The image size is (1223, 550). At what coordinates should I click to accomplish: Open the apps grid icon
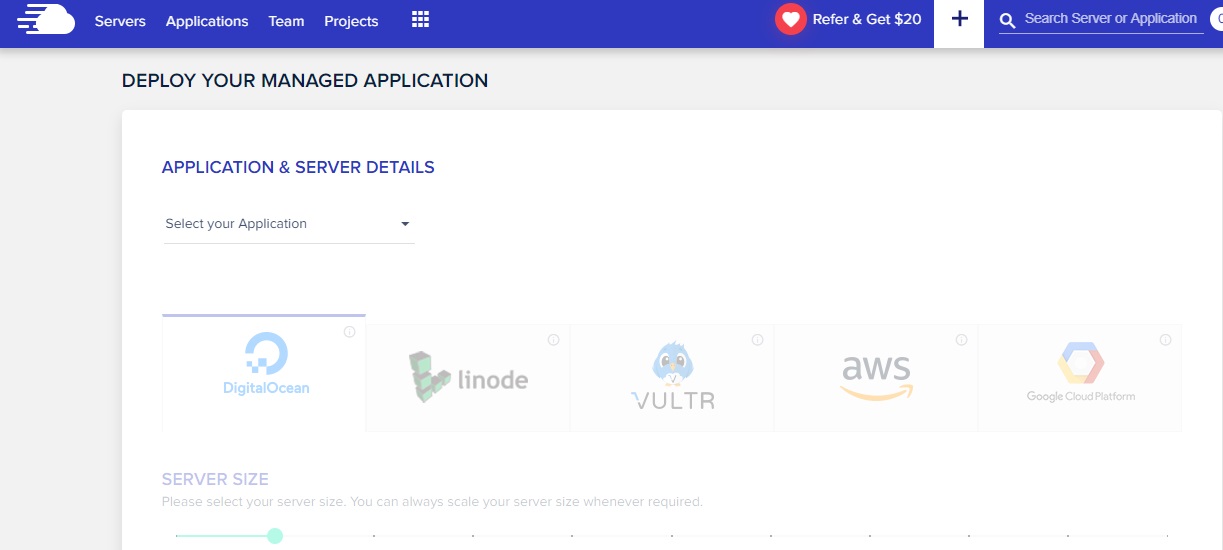tap(420, 20)
